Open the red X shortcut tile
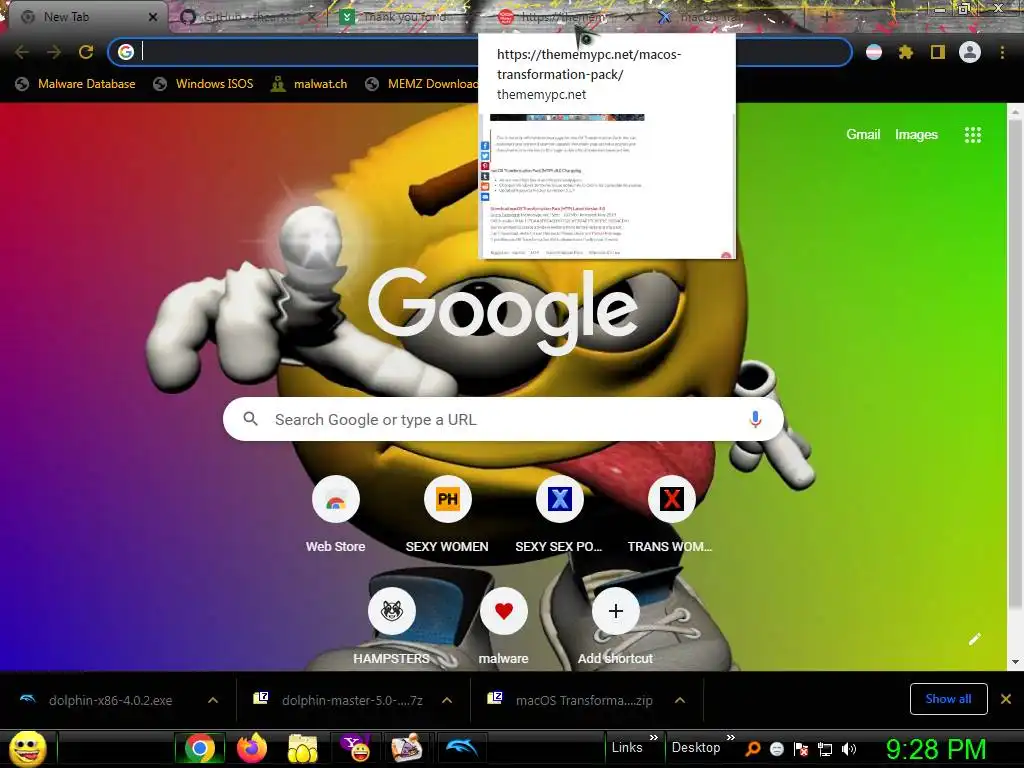1024x768 pixels. 671,500
